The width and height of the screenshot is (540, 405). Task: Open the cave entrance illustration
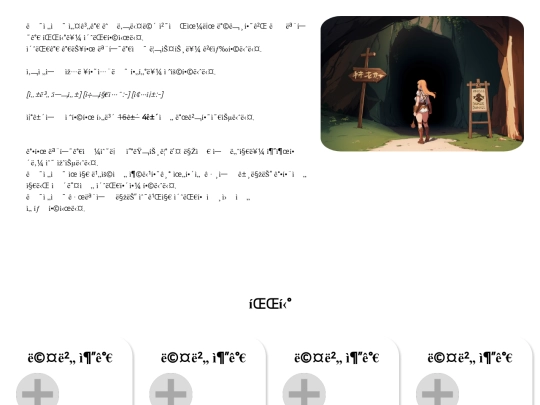pos(422,84)
